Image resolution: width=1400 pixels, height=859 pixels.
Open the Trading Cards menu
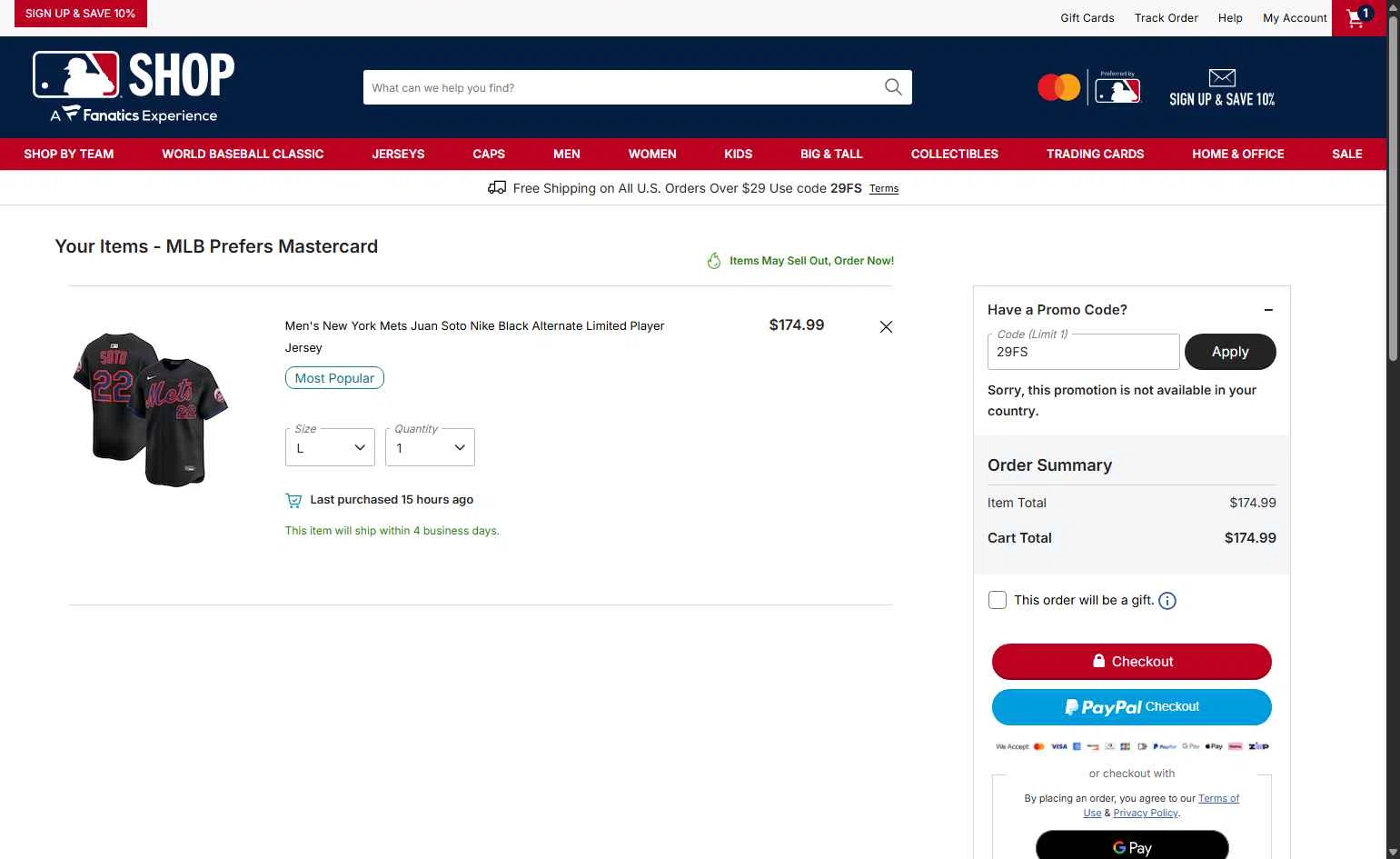(1095, 154)
